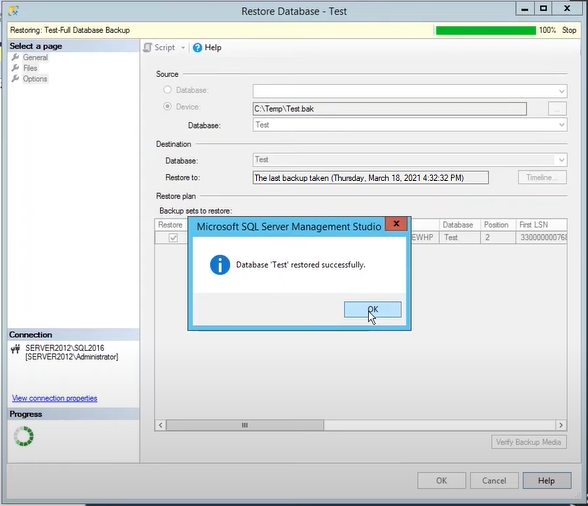588x506 pixels.
Task: Click the server connection icon
Action: [x=15, y=350]
